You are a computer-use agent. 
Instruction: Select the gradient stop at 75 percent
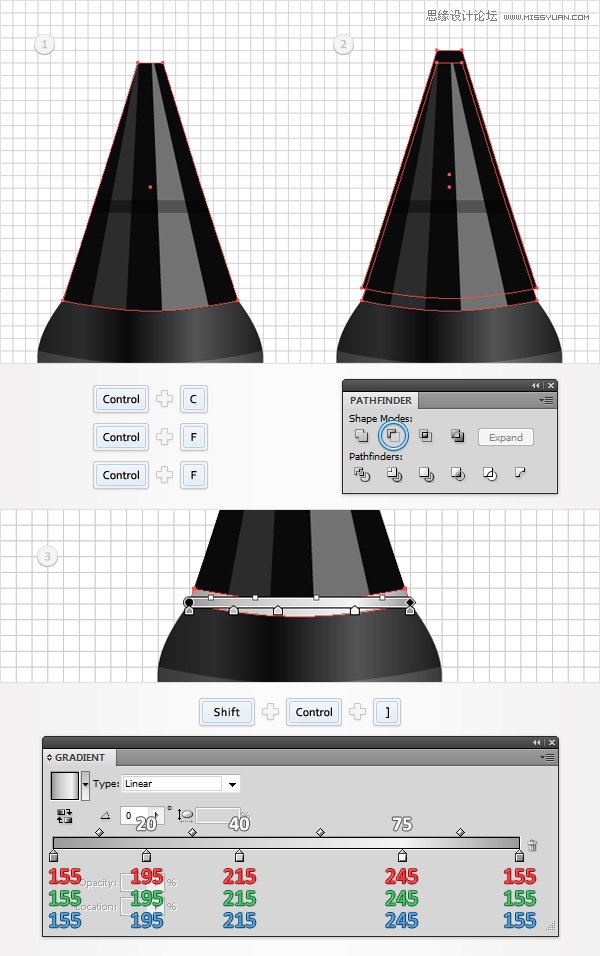coord(402,857)
